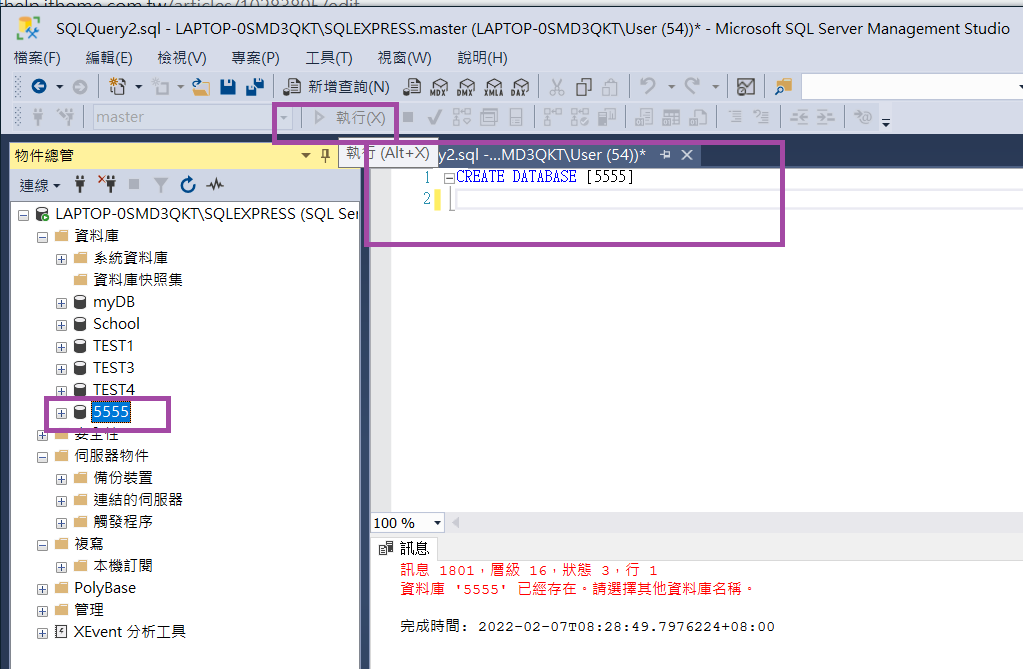Open the 說明(H) menu
The image size is (1023, 669).
[x=482, y=58]
